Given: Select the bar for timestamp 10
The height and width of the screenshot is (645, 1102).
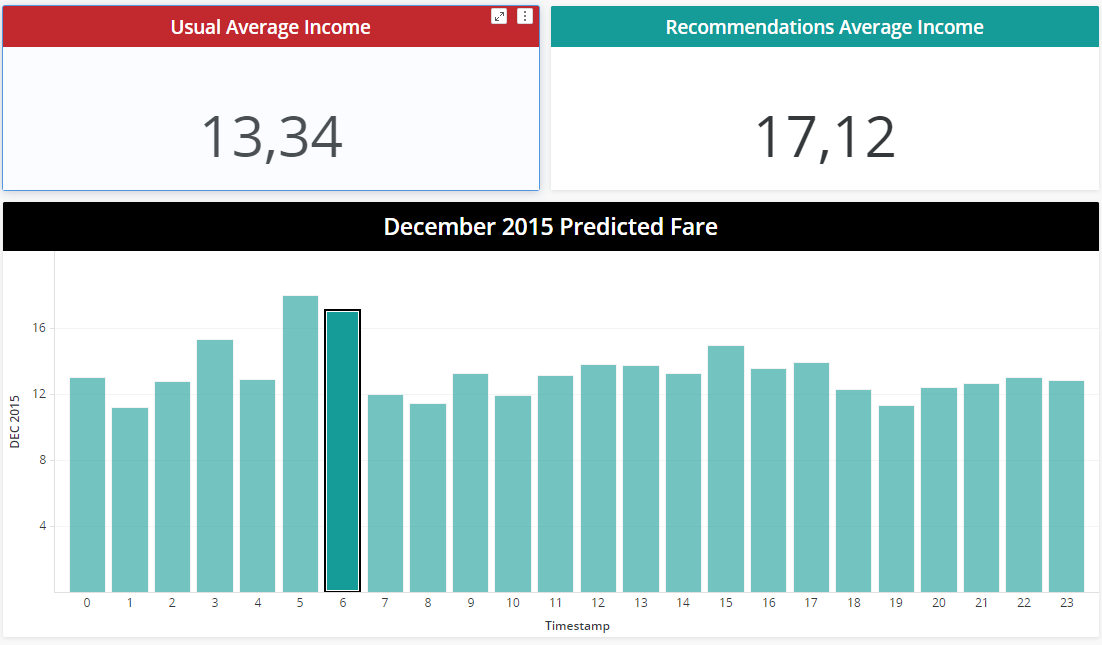Looking at the screenshot, I should pyautogui.click(x=513, y=494).
